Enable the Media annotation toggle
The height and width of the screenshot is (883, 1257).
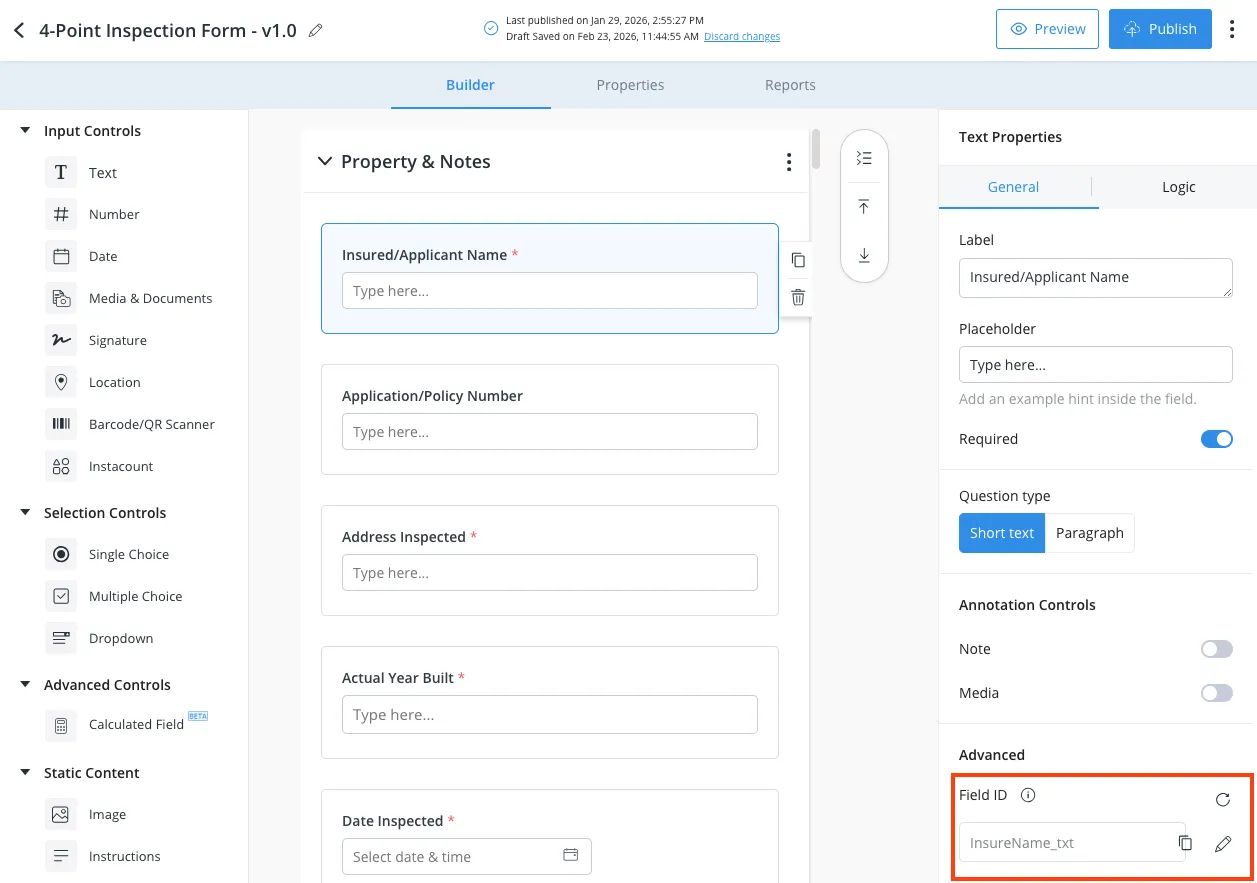(1216, 693)
